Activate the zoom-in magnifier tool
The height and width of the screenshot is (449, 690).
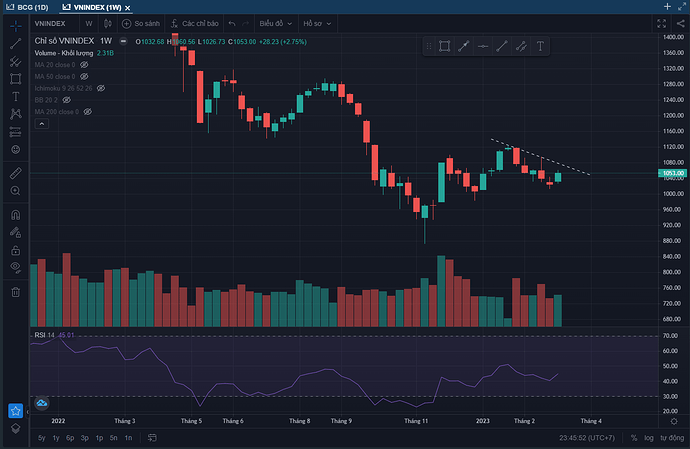click(x=15, y=191)
